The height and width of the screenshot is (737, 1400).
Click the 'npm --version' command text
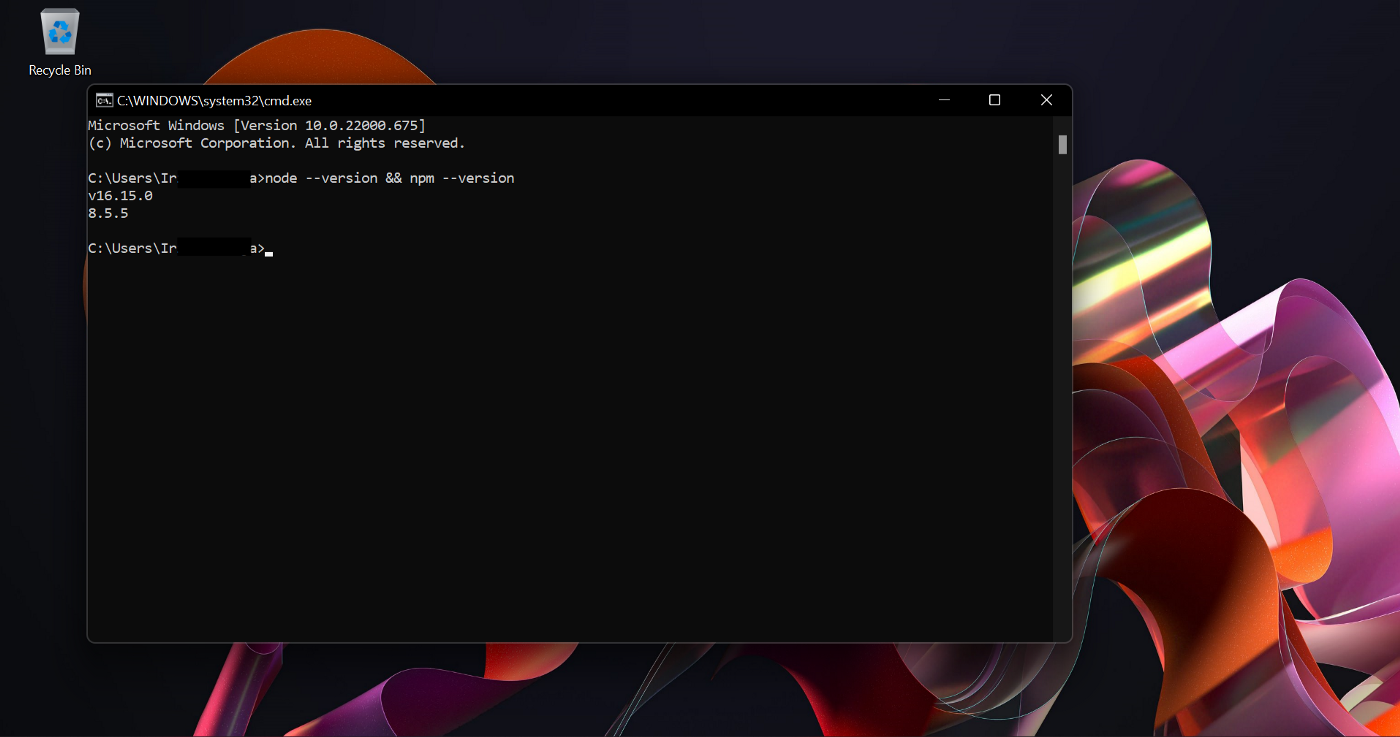coord(462,179)
